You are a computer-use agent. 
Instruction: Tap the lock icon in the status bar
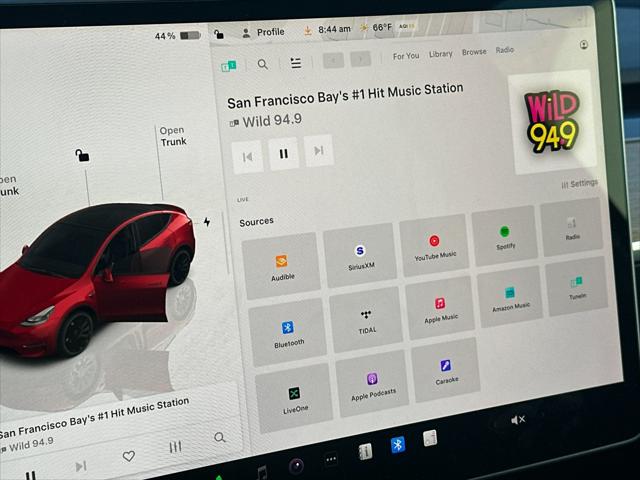click(219, 34)
